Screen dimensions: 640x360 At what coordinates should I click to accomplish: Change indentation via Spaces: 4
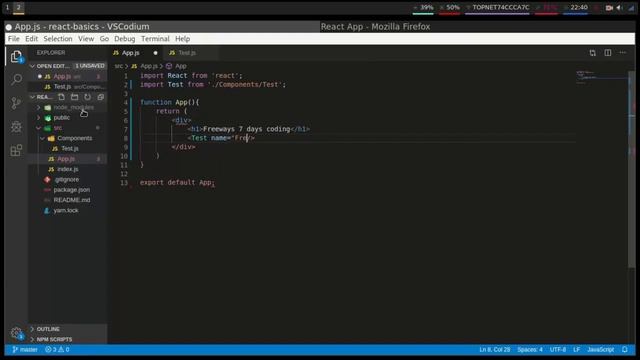click(530, 349)
